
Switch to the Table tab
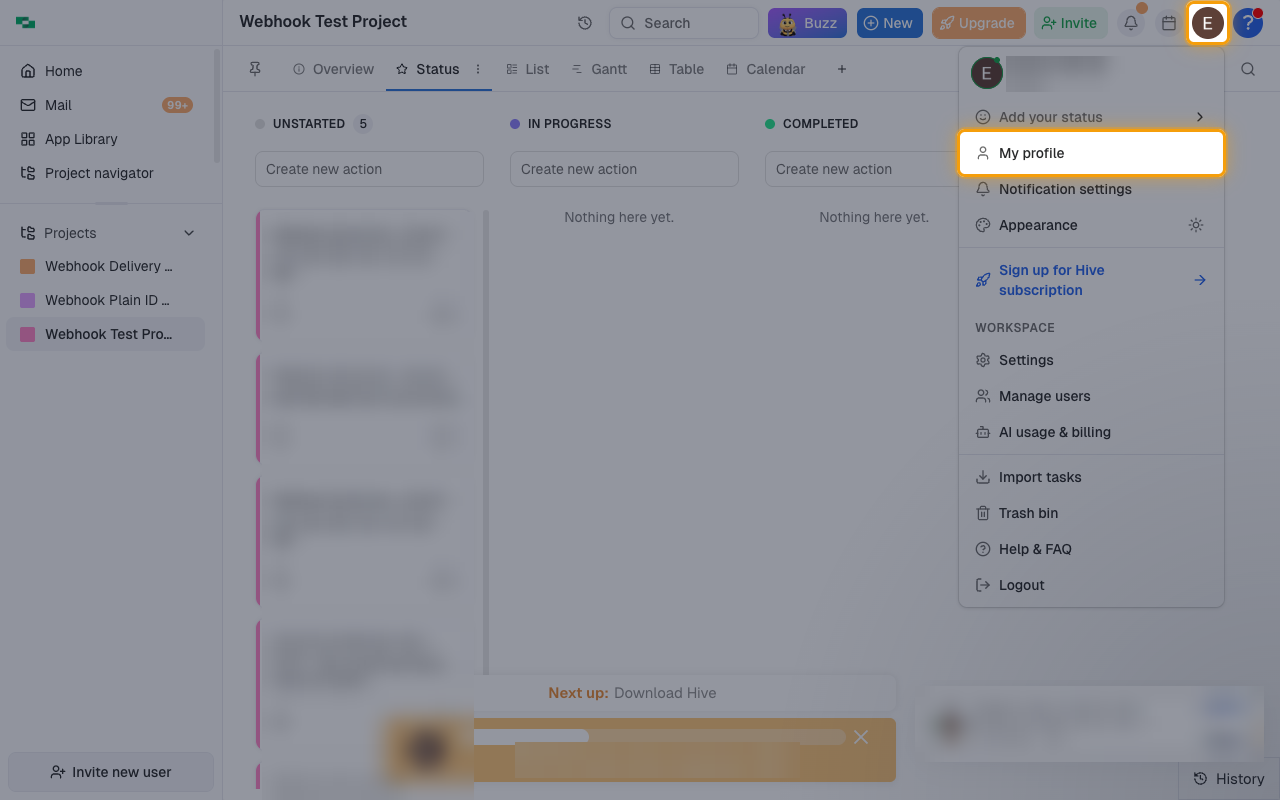pyautogui.click(x=676, y=69)
